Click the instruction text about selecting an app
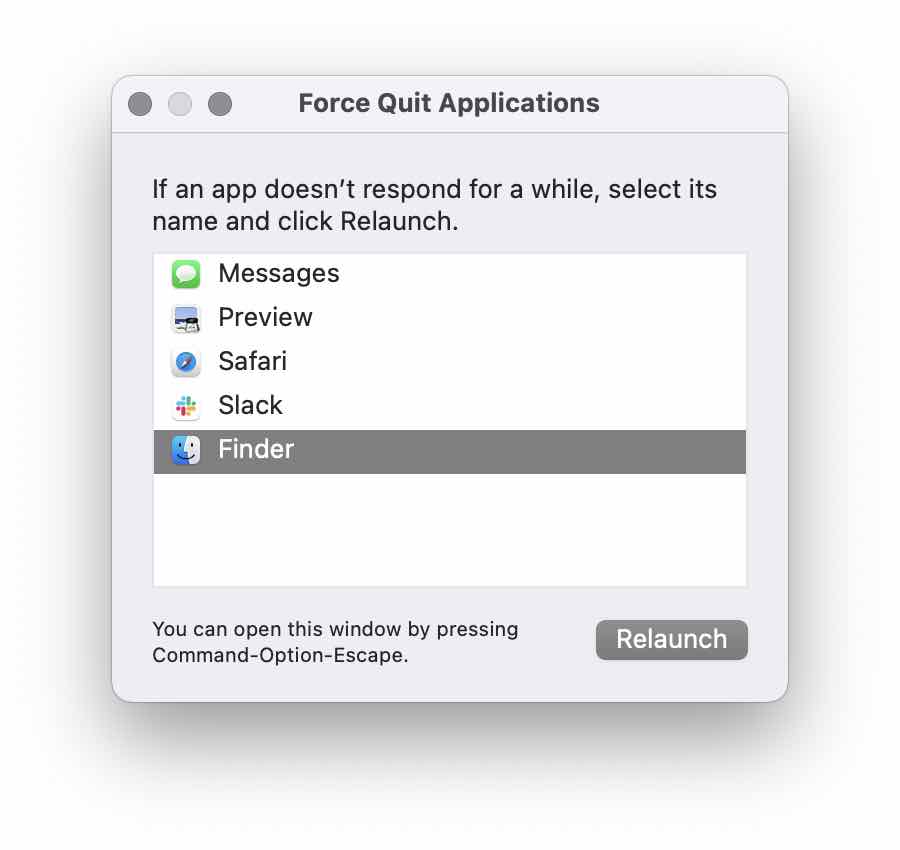900x850 pixels. tap(435, 205)
